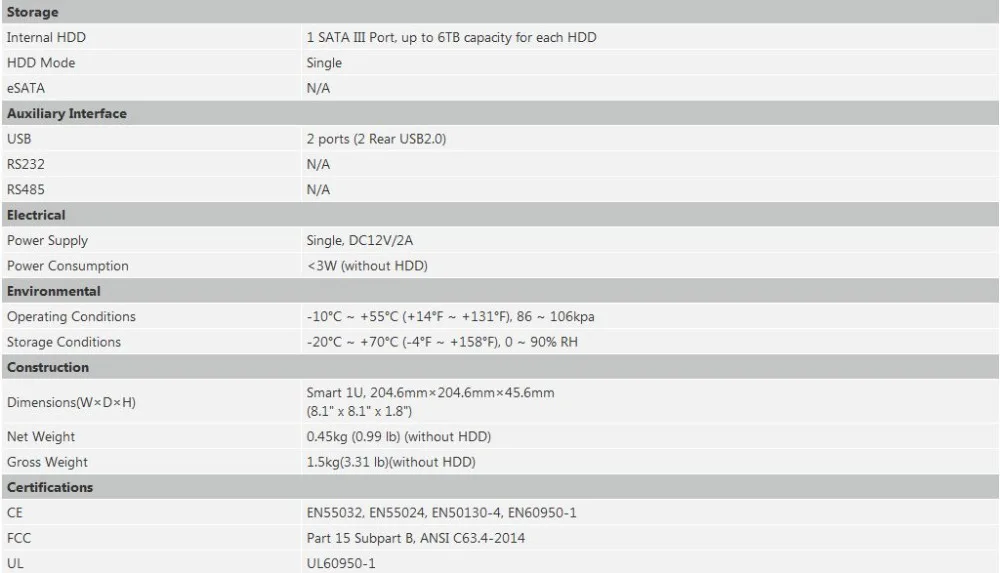The image size is (1000, 573).
Task: Click the Construction section header
Action: pyautogui.click(x=48, y=368)
